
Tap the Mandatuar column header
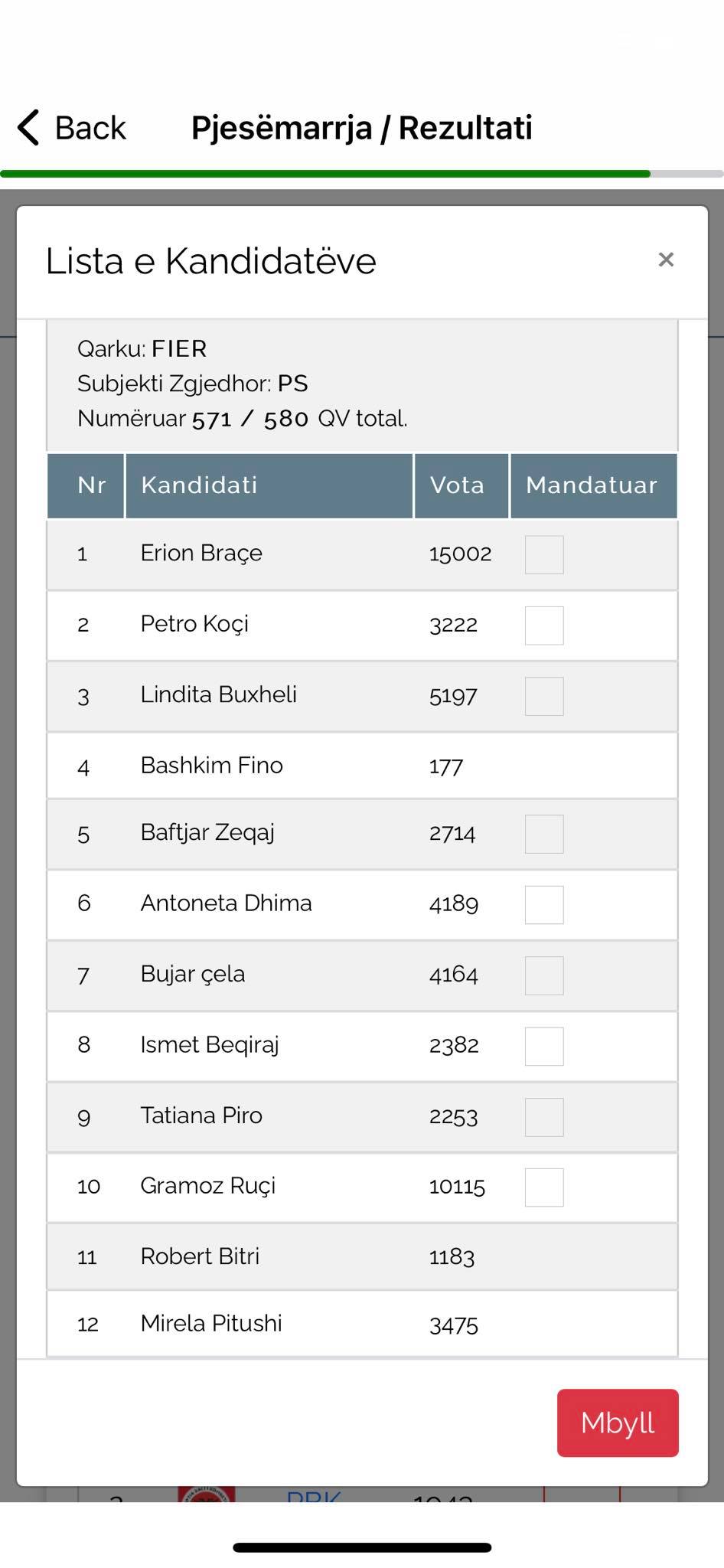tap(592, 485)
